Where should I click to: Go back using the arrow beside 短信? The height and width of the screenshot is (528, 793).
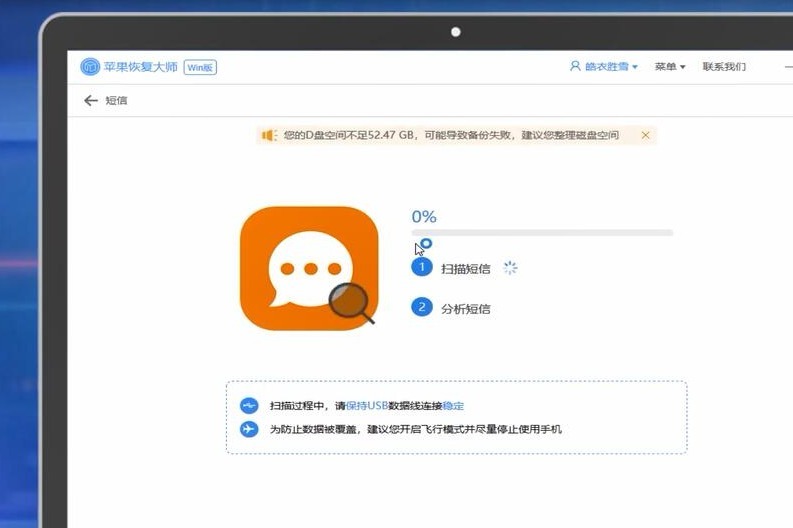91,101
